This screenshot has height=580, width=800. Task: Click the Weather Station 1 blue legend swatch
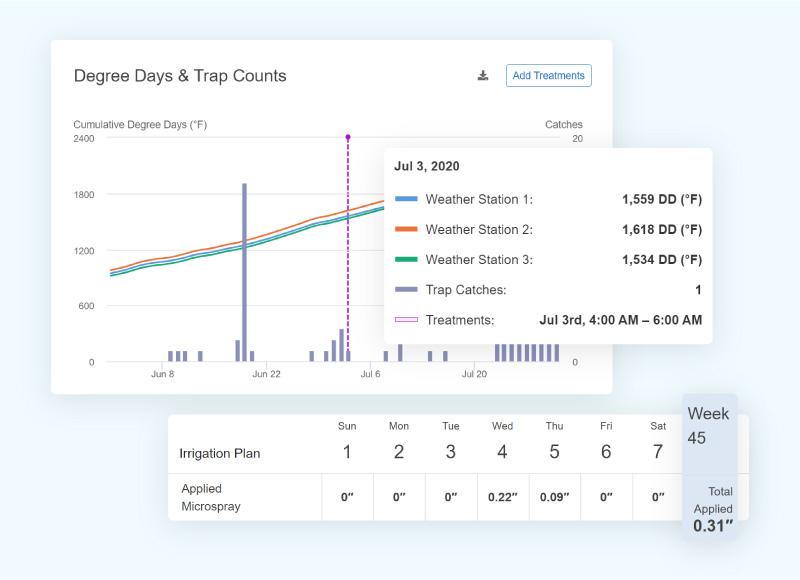point(406,199)
